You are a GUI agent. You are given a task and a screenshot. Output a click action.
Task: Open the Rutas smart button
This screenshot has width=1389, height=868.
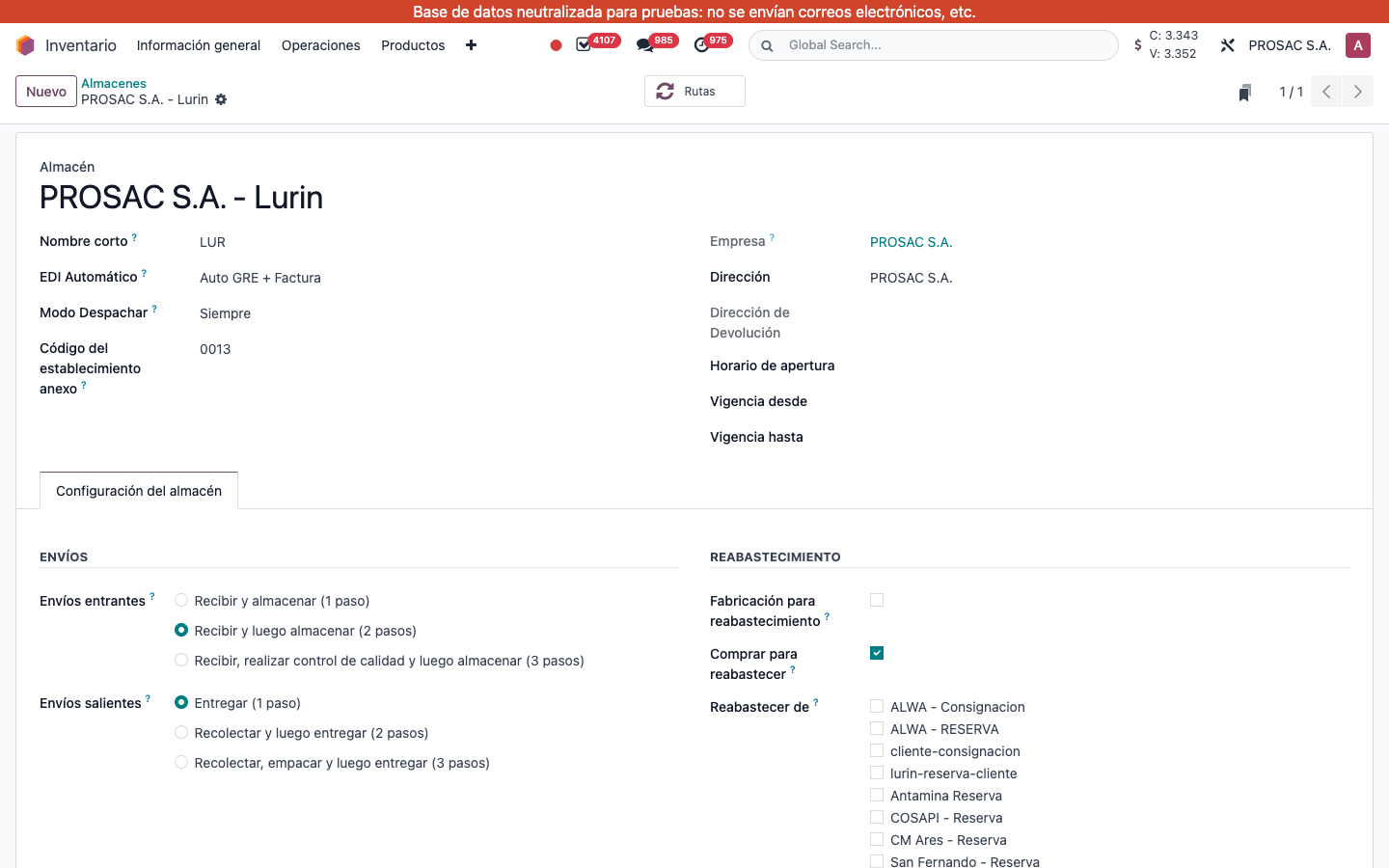point(694,92)
